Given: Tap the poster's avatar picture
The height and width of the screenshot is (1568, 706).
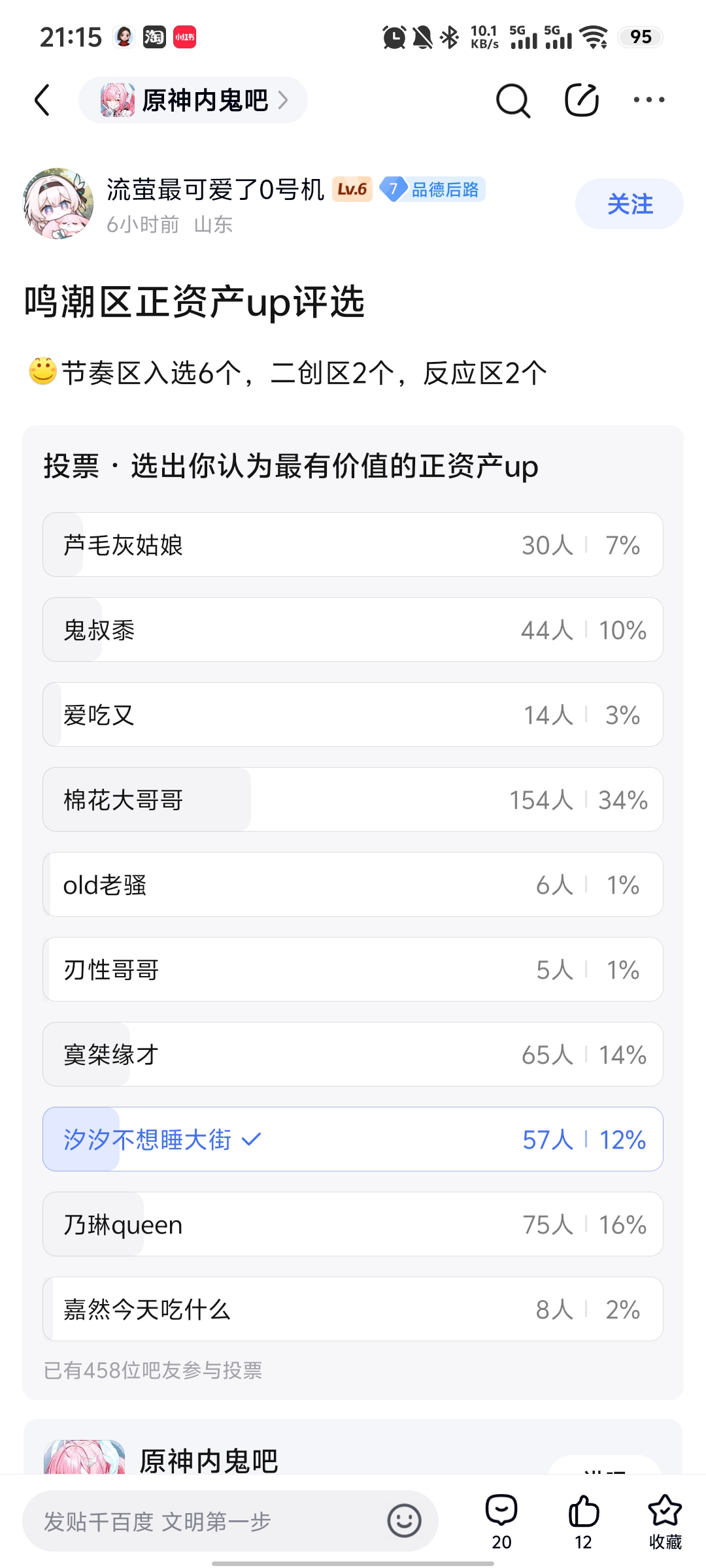Looking at the screenshot, I should (x=58, y=204).
